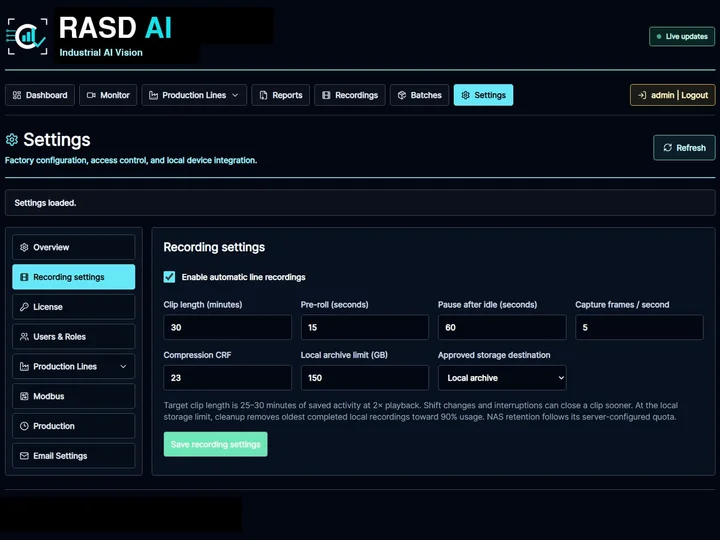Click the Batches box icon
720x540 pixels.
[402, 95]
